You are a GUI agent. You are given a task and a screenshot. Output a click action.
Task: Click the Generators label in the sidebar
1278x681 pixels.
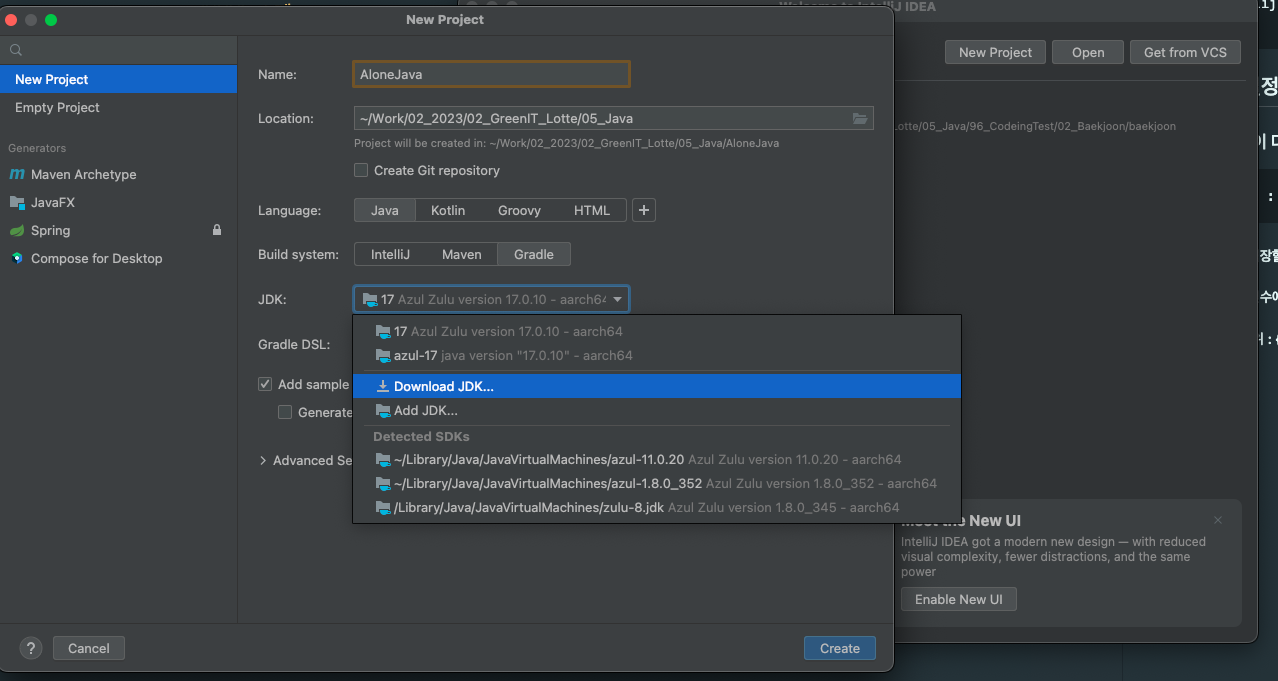pos(37,148)
